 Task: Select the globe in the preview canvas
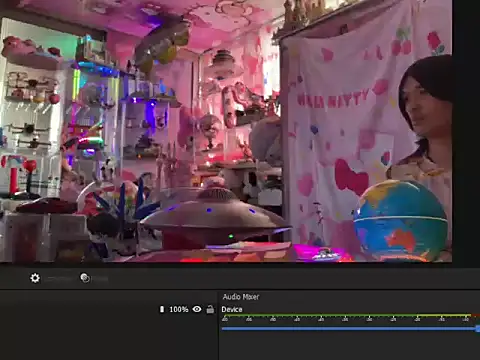(x=400, y=220)
